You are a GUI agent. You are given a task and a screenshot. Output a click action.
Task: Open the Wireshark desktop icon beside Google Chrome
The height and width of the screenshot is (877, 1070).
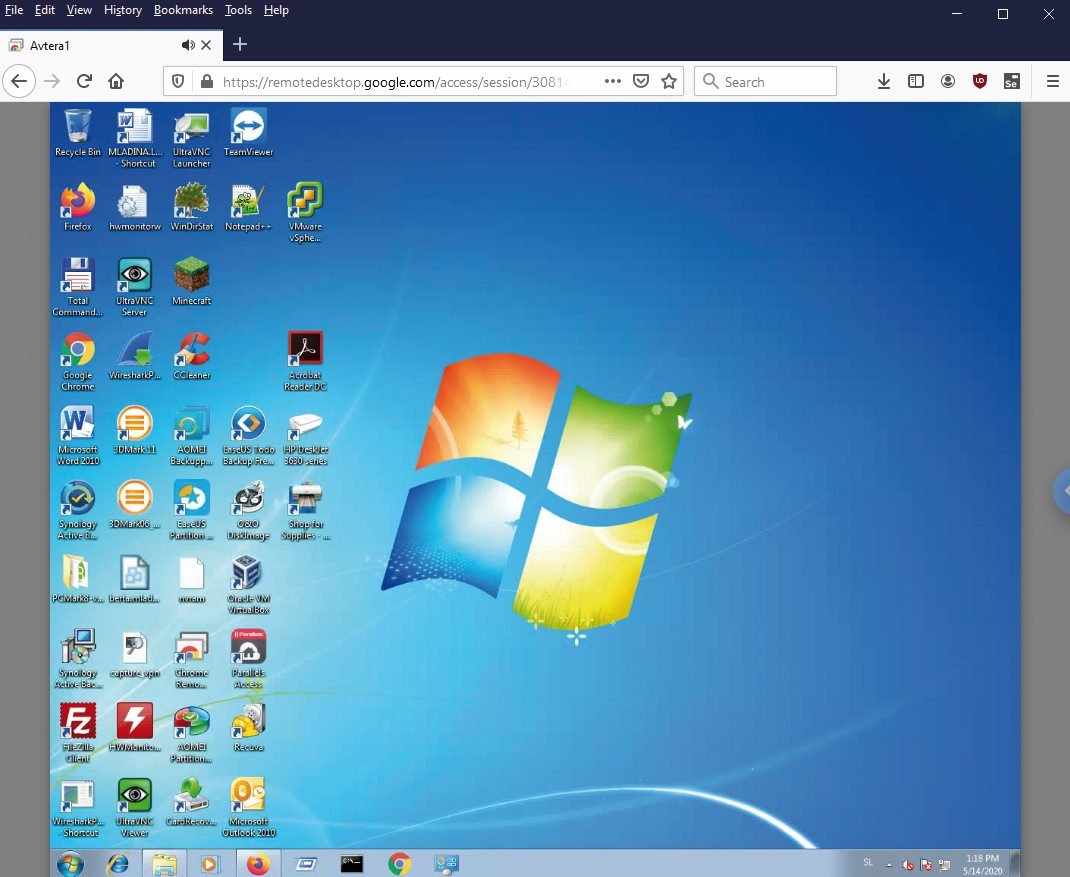[134, 356]
